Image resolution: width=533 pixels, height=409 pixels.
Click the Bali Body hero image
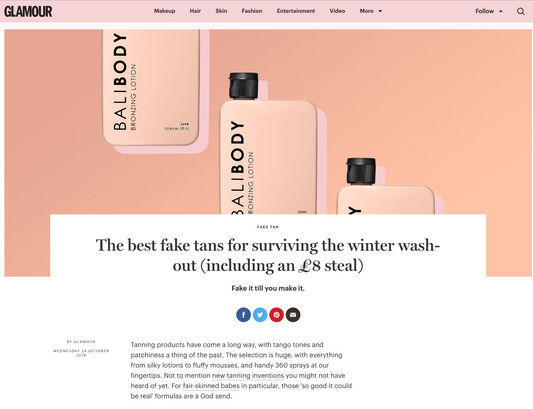coord(268,122)
